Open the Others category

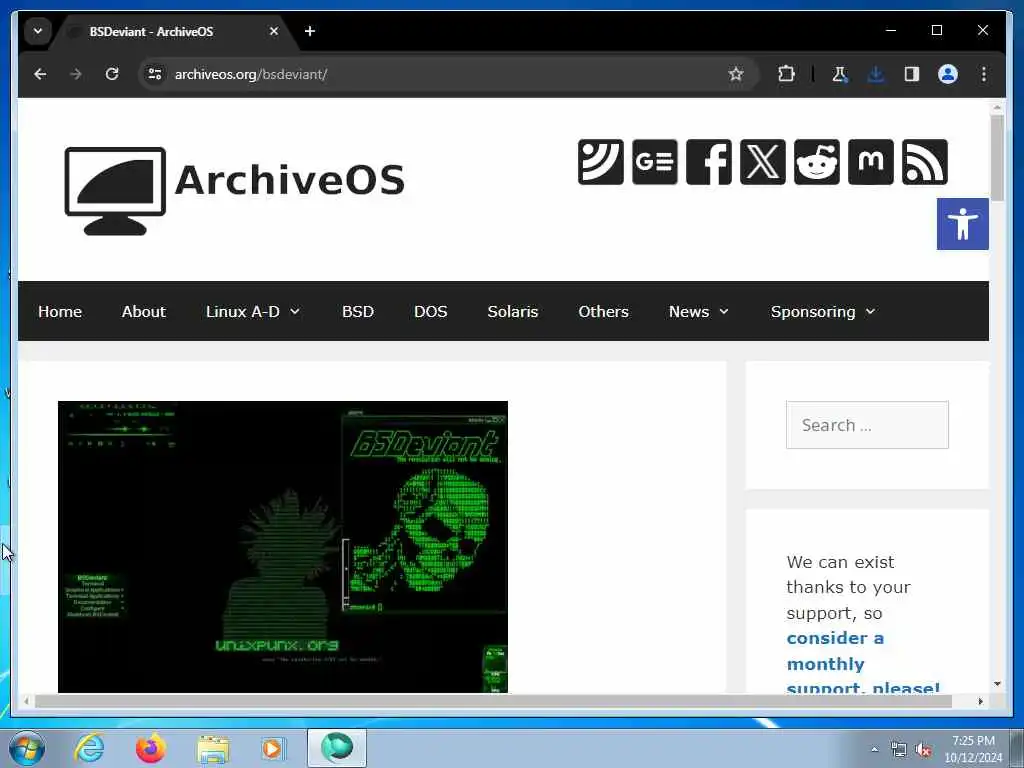(603, 312)
